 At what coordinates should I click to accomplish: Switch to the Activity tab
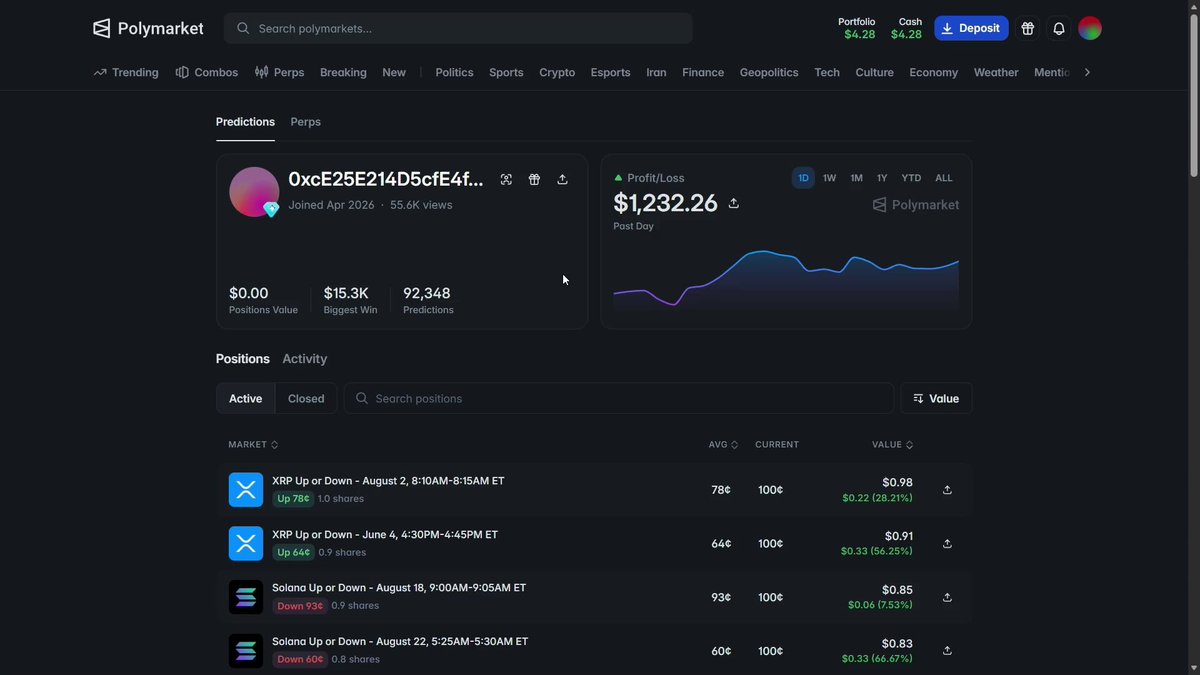(305, 359)
